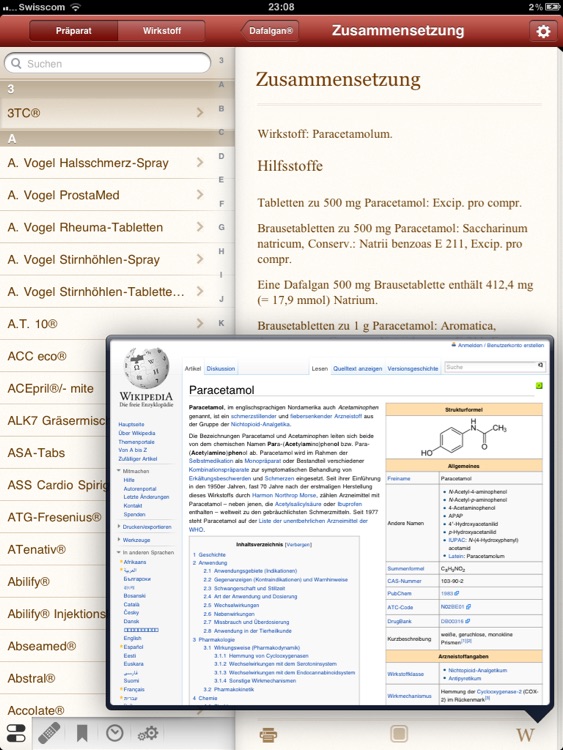Open contents entry 1 Geschichte
Image resolution: width=563 pixels, height=750 pixels.
click(209, 554)
